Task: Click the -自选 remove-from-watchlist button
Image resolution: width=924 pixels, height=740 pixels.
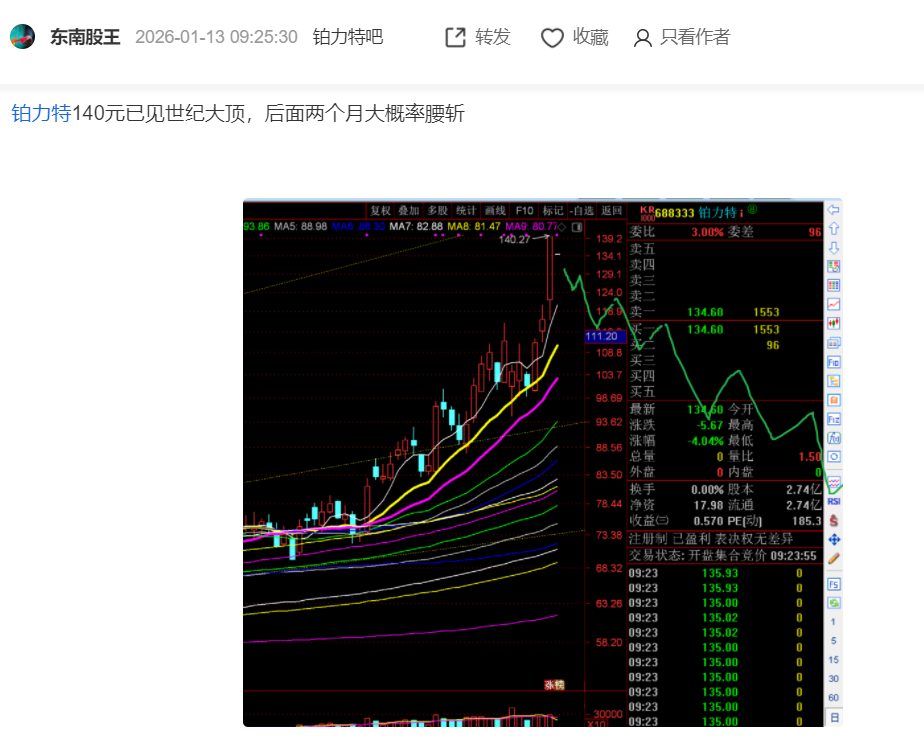Action: click(x=582, y=210)
